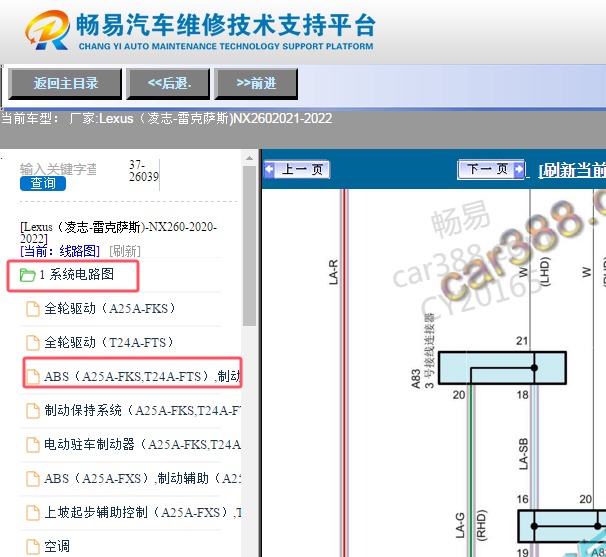Viewport: 606px width, 557px height.
Task: Click page icon beside 电动驻车制动器
Action: tap(33, 445)
